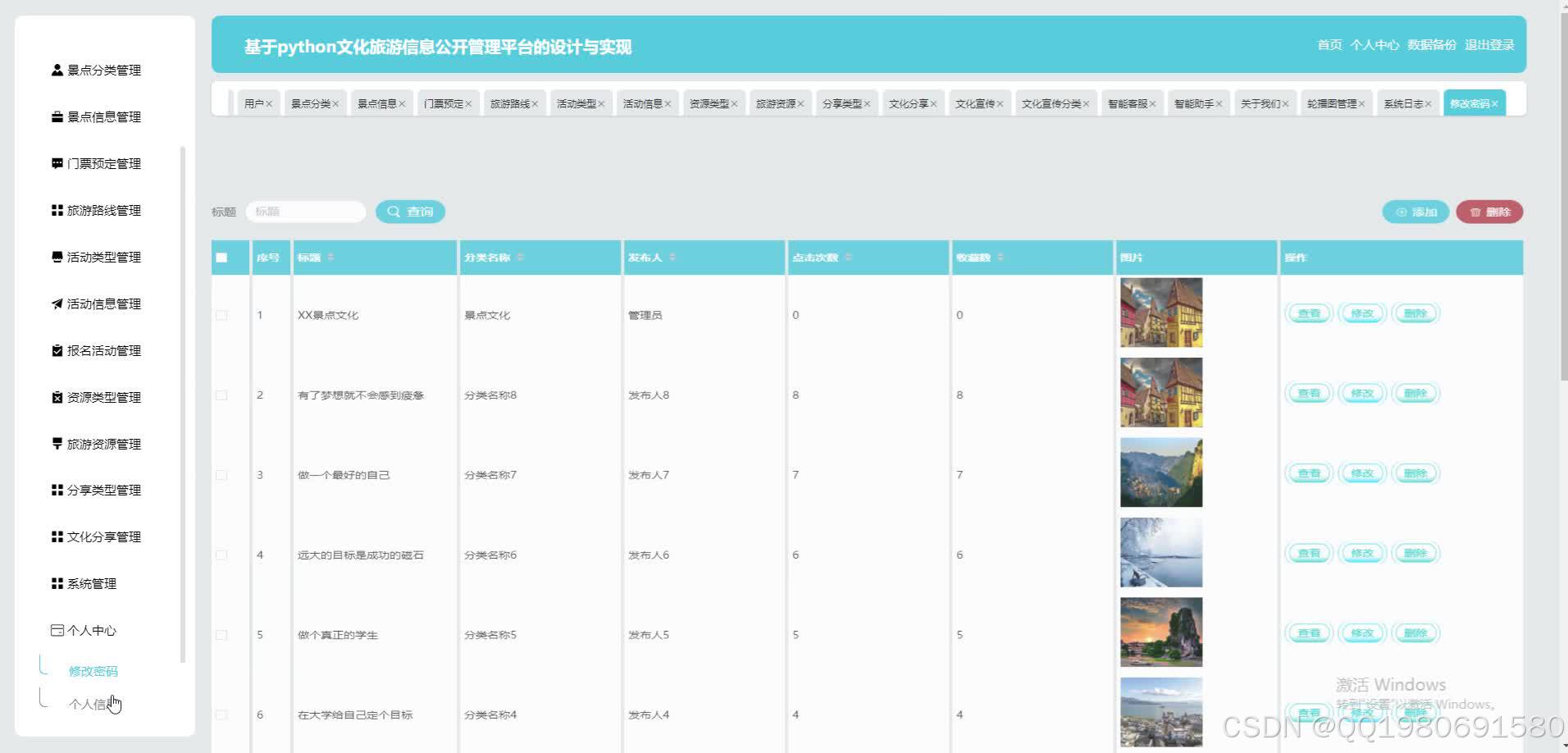This screenshot has width=1568, height=753.
Task: Check the row for 在大学给自己定个目标
Action: [221, 715]
